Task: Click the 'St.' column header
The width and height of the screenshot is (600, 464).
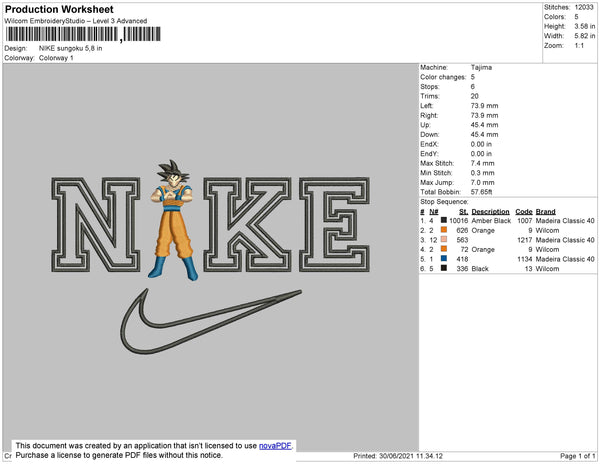Action: [463, 212]
